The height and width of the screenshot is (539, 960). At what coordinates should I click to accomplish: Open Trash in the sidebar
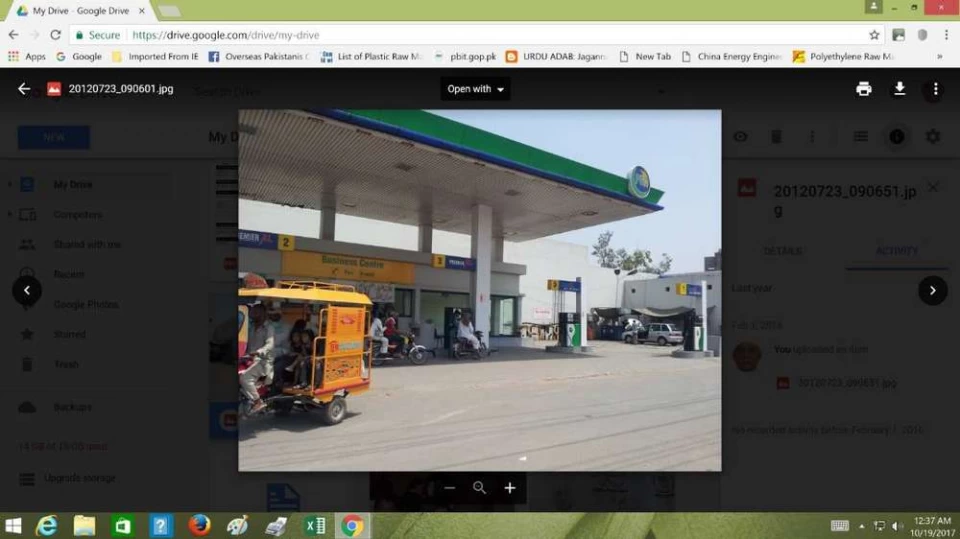click(x=66, y=364)
